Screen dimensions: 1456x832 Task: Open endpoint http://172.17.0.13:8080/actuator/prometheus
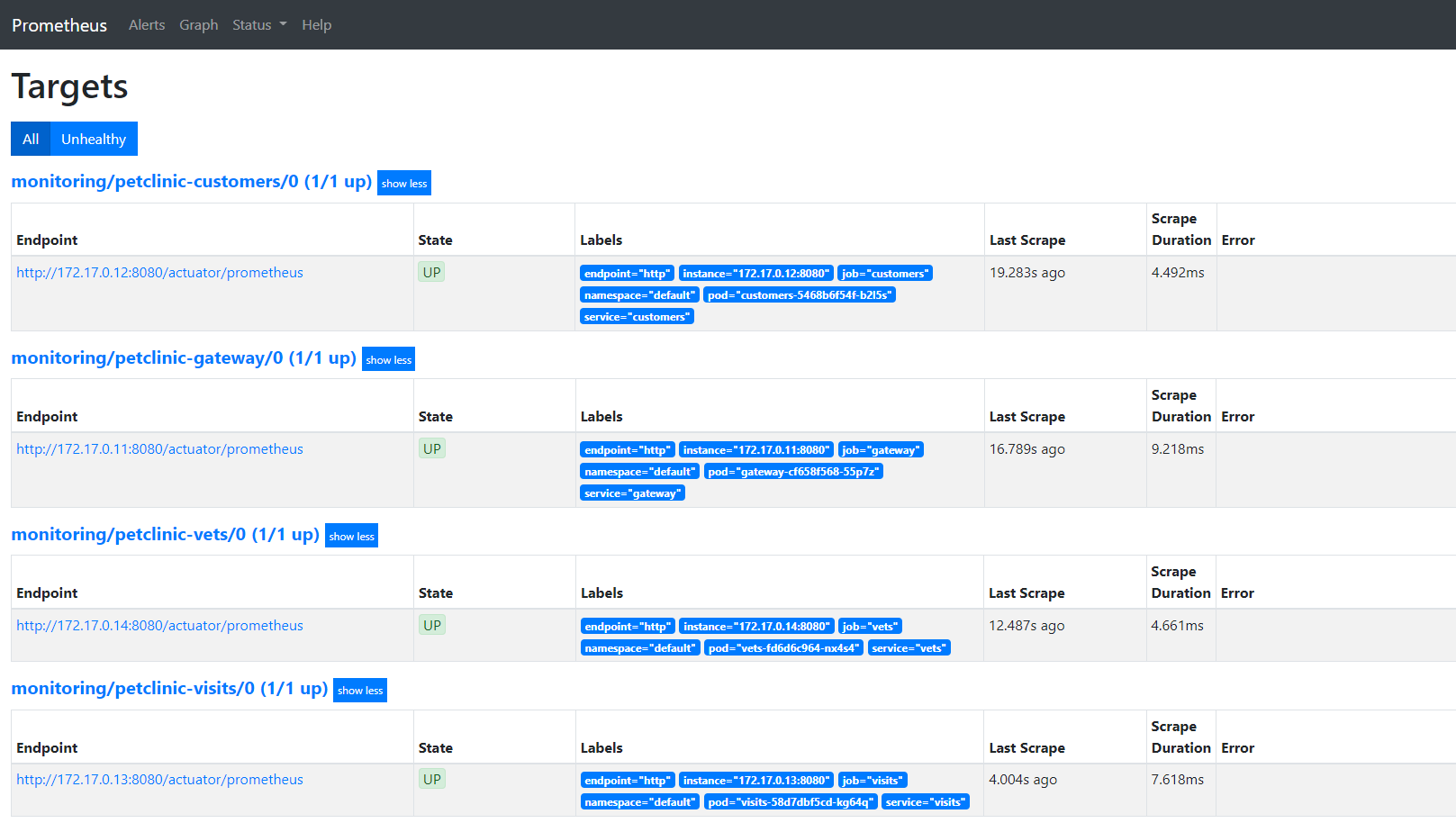[159, 780]
